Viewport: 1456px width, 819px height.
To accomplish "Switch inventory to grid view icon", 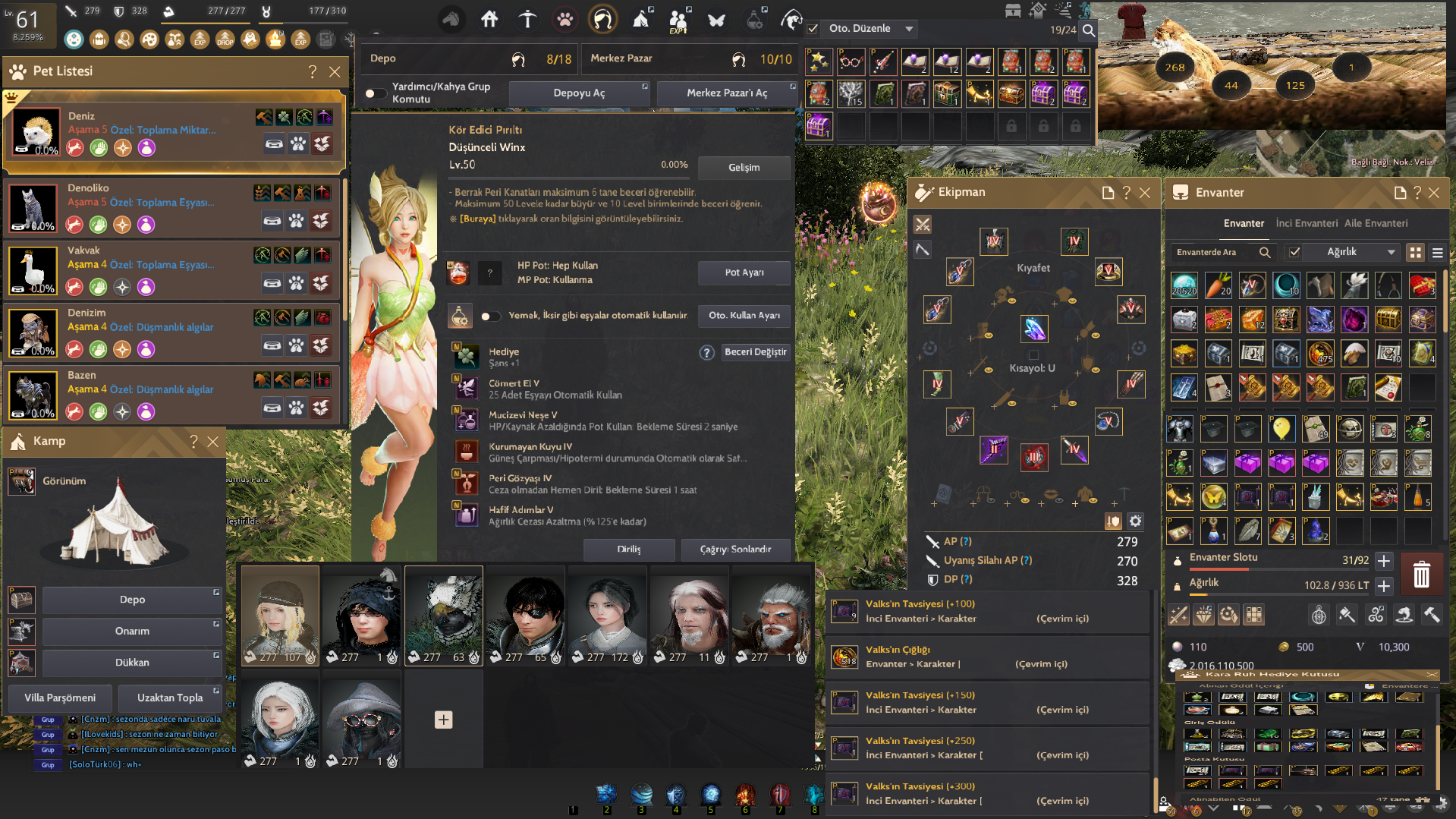I will (x=1415, y=252).
